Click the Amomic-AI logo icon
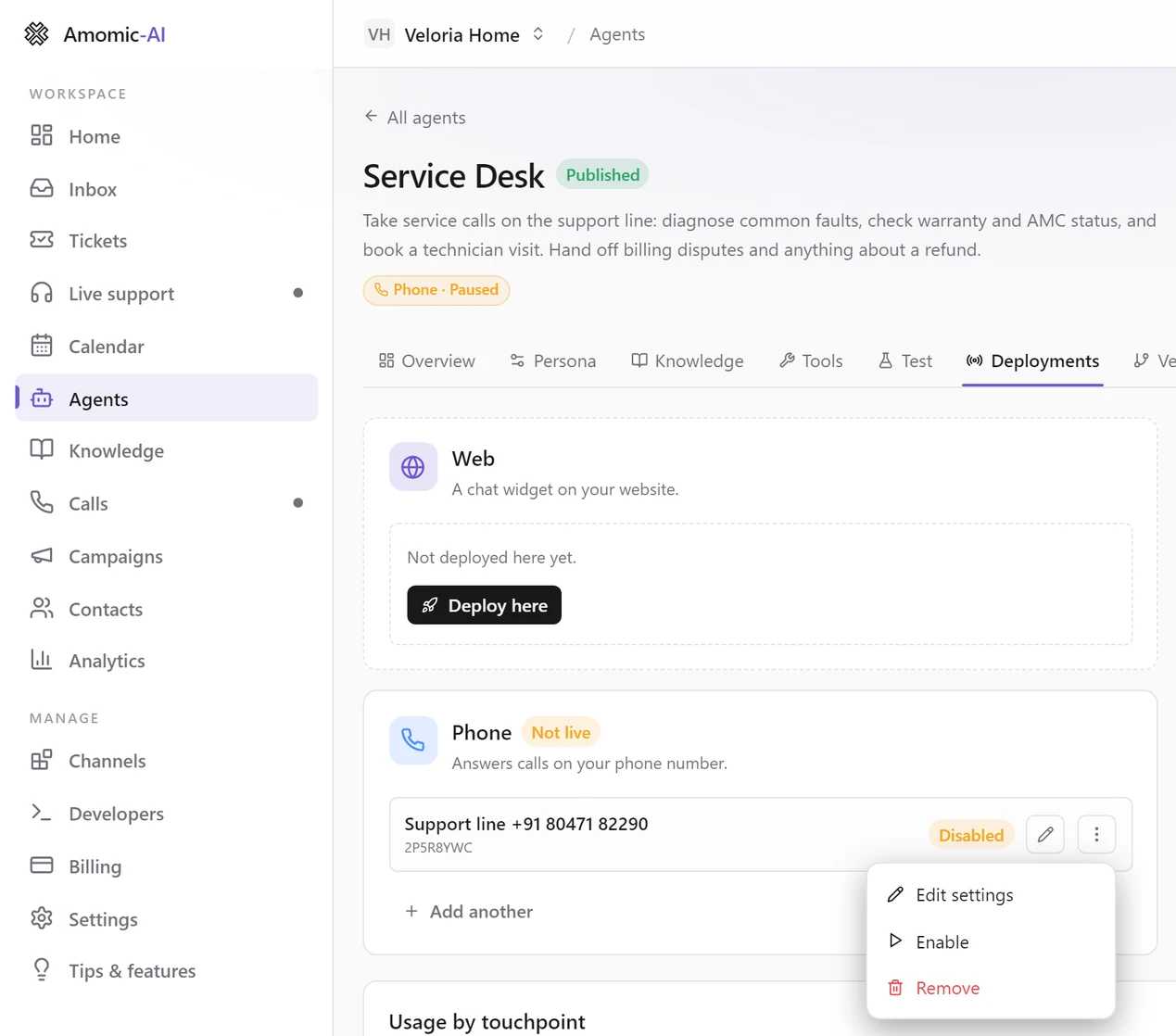Viewport: 1176px width, 1036px height. click(x=36, y=34)
